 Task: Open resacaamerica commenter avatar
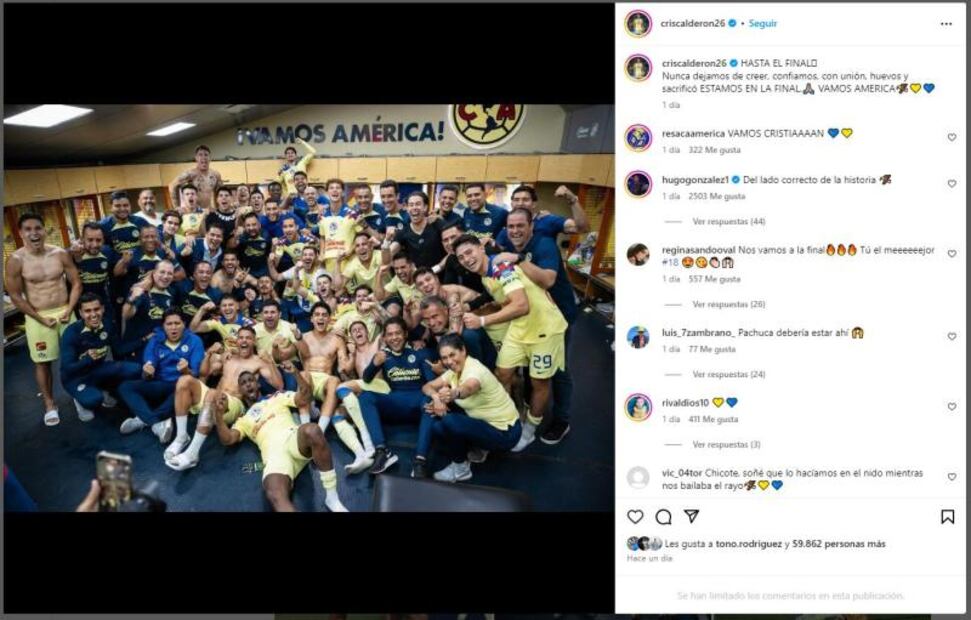pos(638,138)
